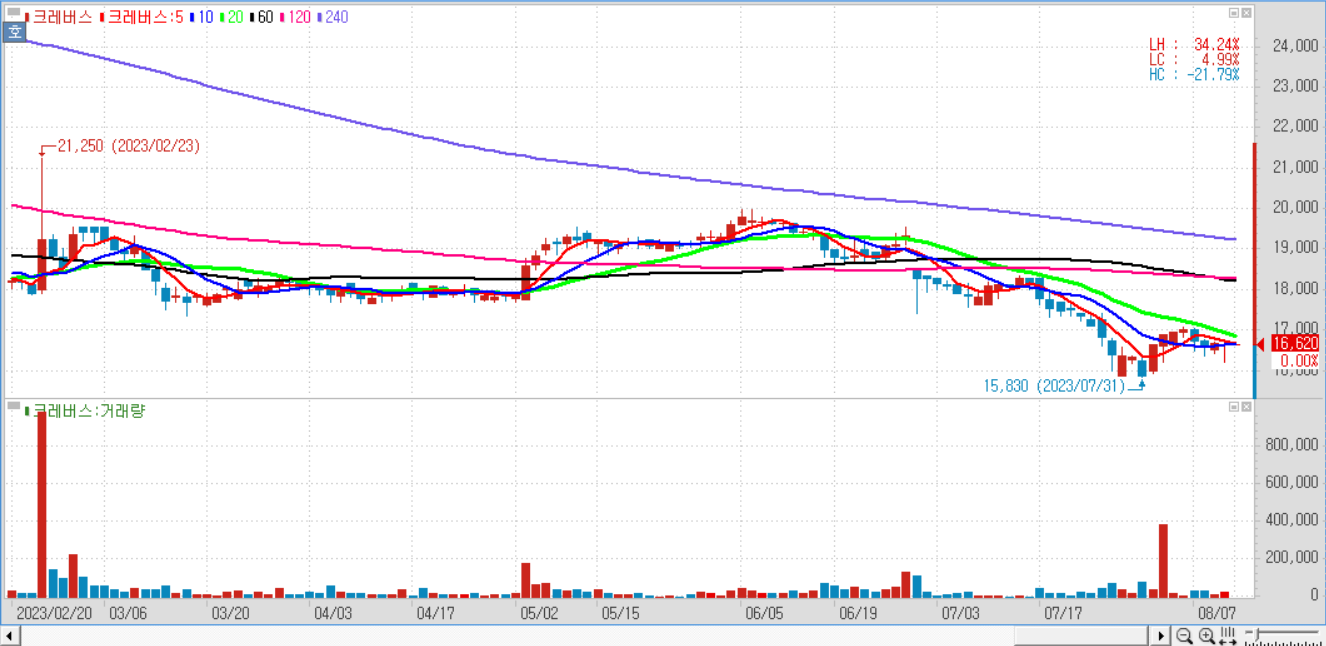Select the purple 240-day moving average legend
Viewport: 1326px width, 646px height.
333,17
